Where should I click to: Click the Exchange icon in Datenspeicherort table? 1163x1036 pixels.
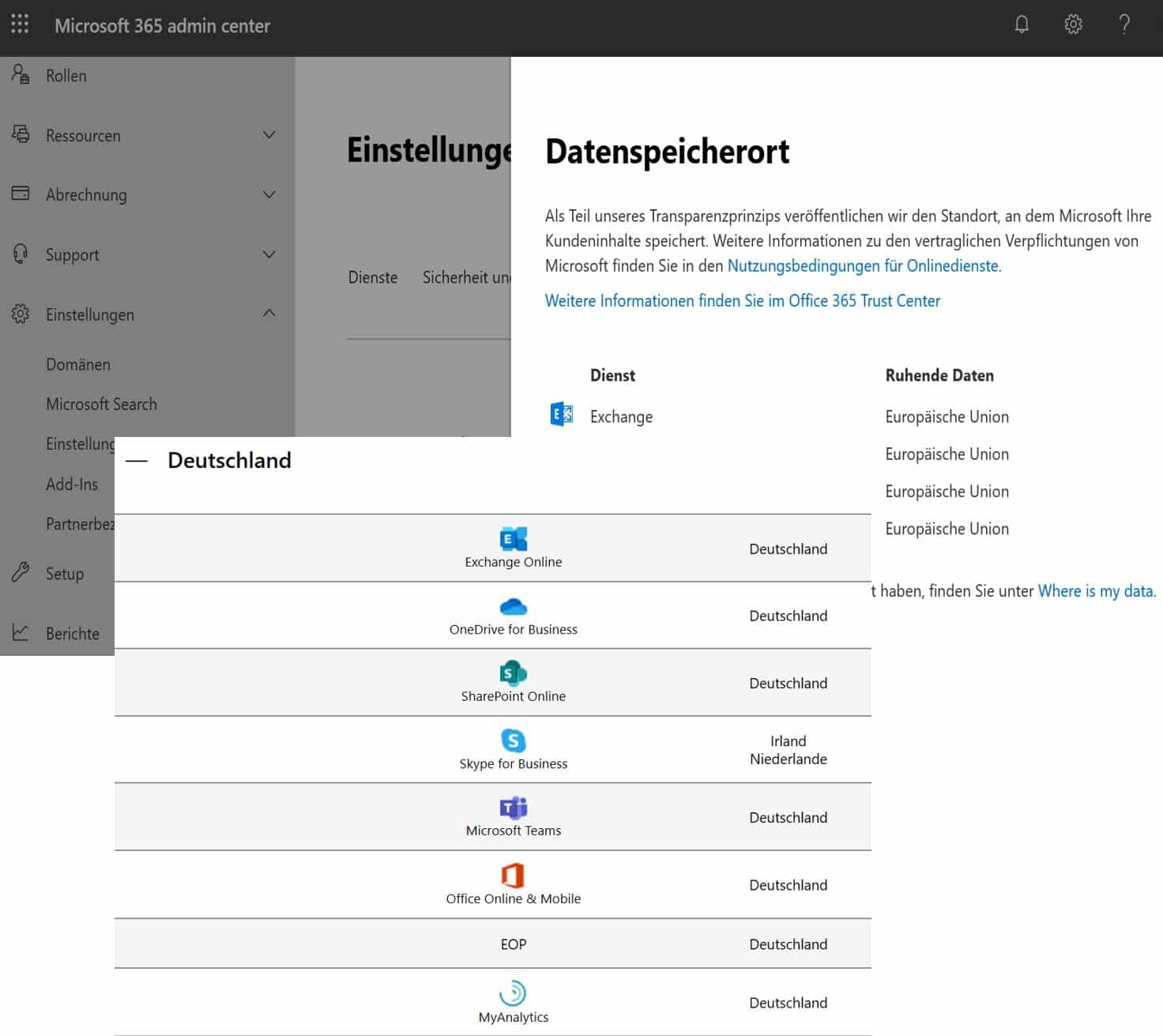[562, 415]
